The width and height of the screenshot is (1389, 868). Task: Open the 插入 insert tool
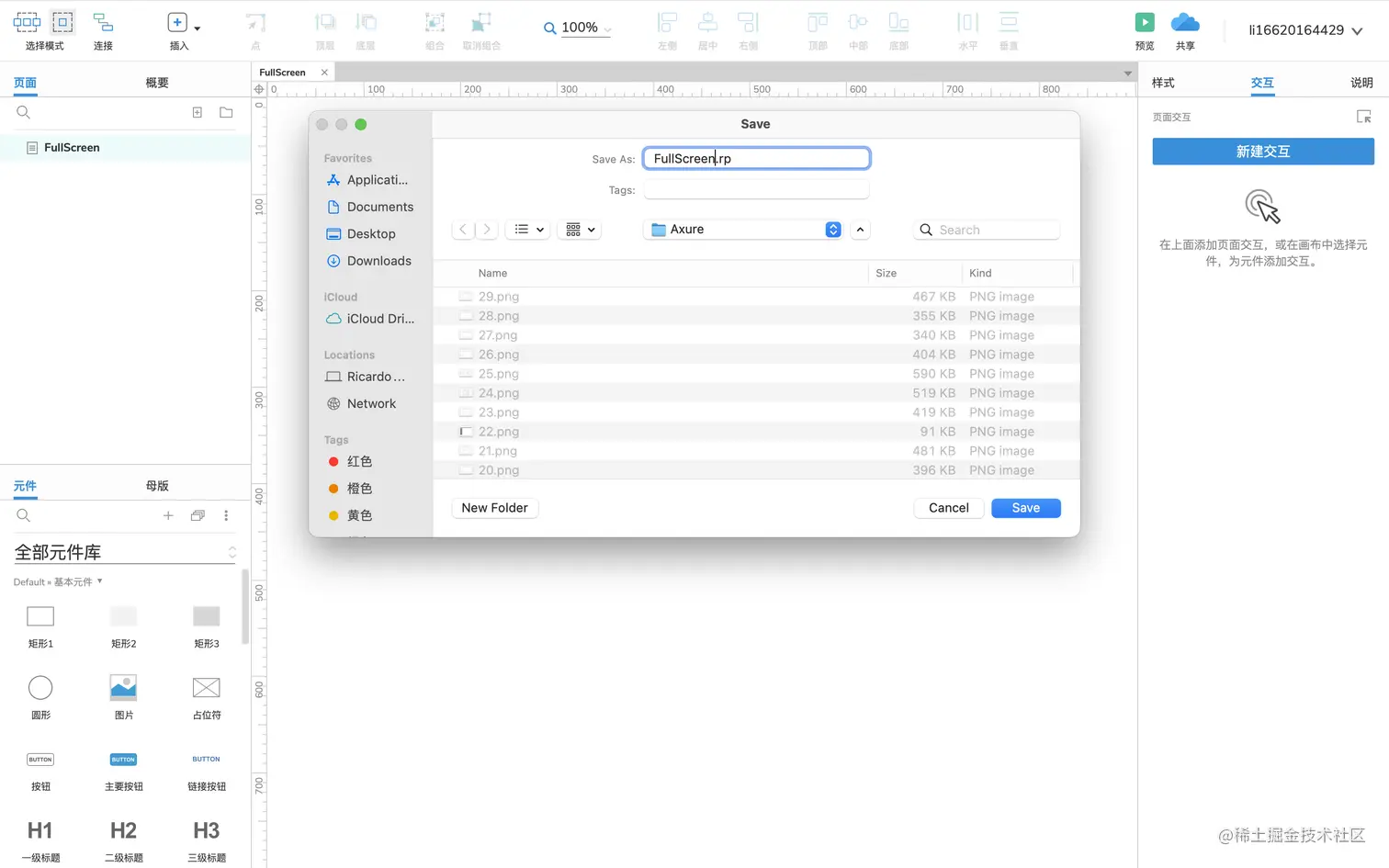point(178,30)
